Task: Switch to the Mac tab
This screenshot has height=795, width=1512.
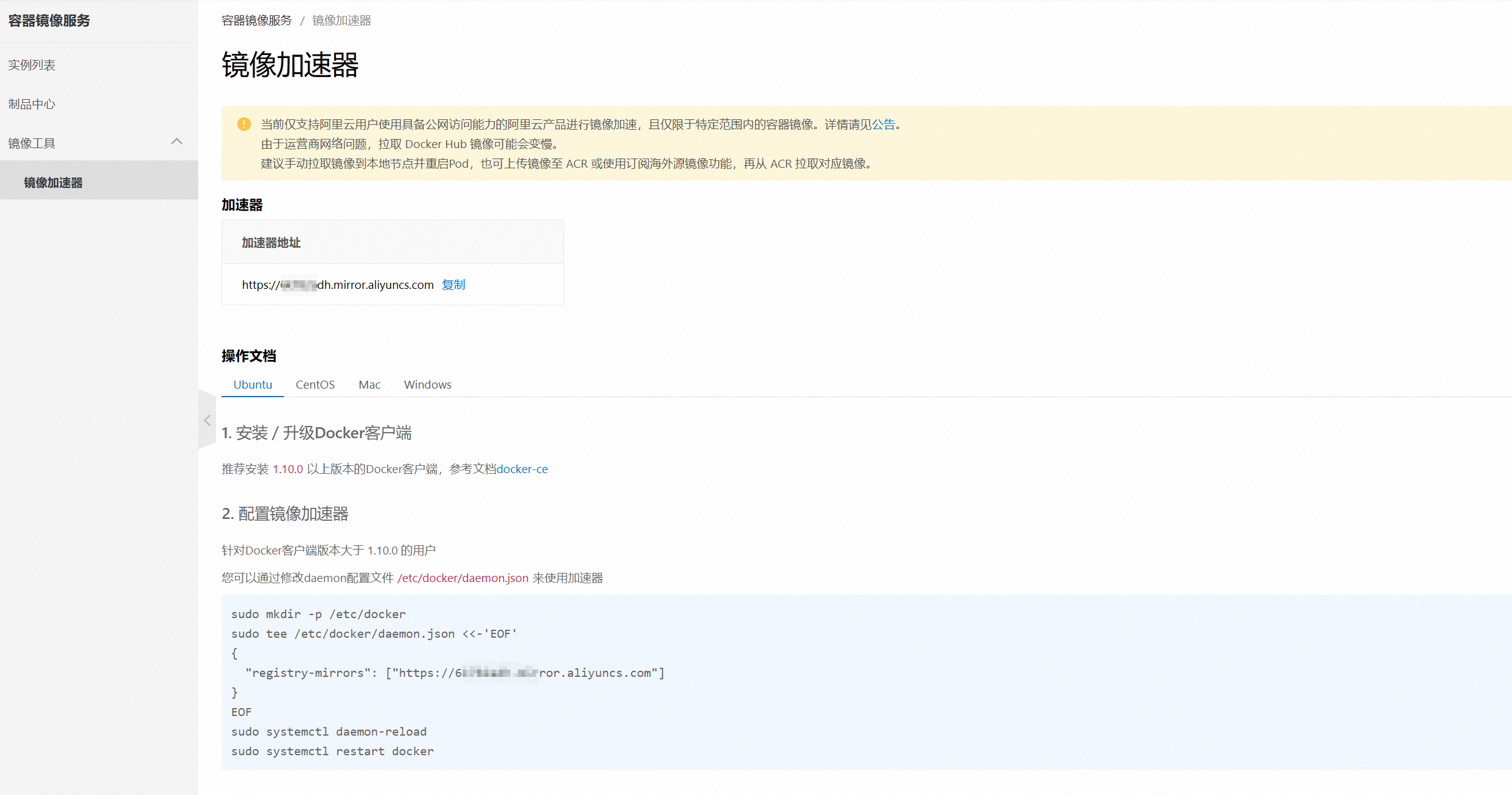Action: (x=369, y=384)
